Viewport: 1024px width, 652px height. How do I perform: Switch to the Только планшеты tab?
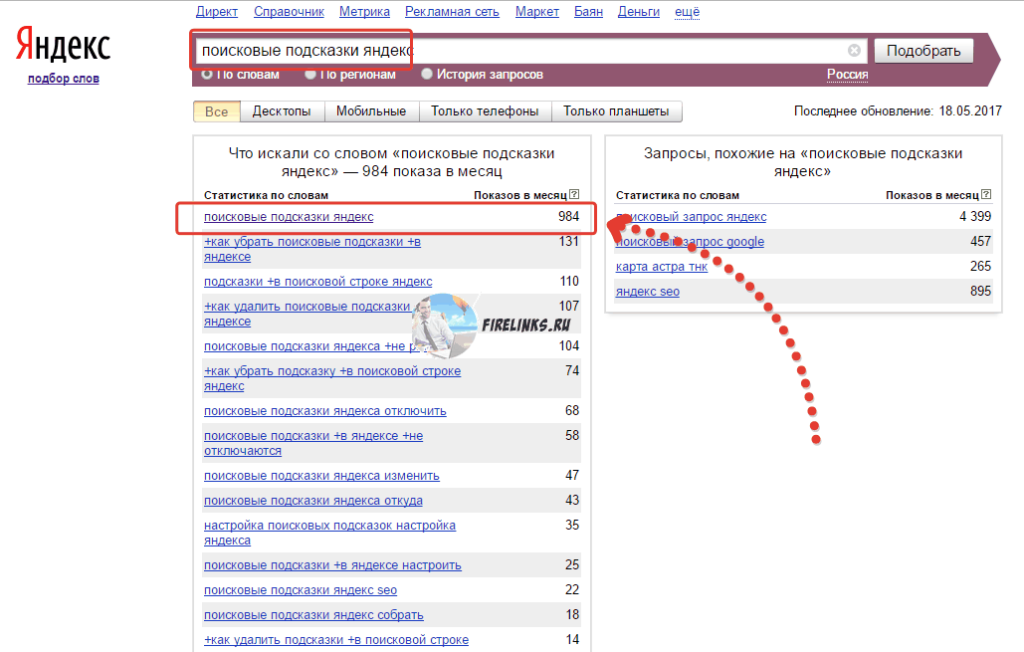pos(616,112)
